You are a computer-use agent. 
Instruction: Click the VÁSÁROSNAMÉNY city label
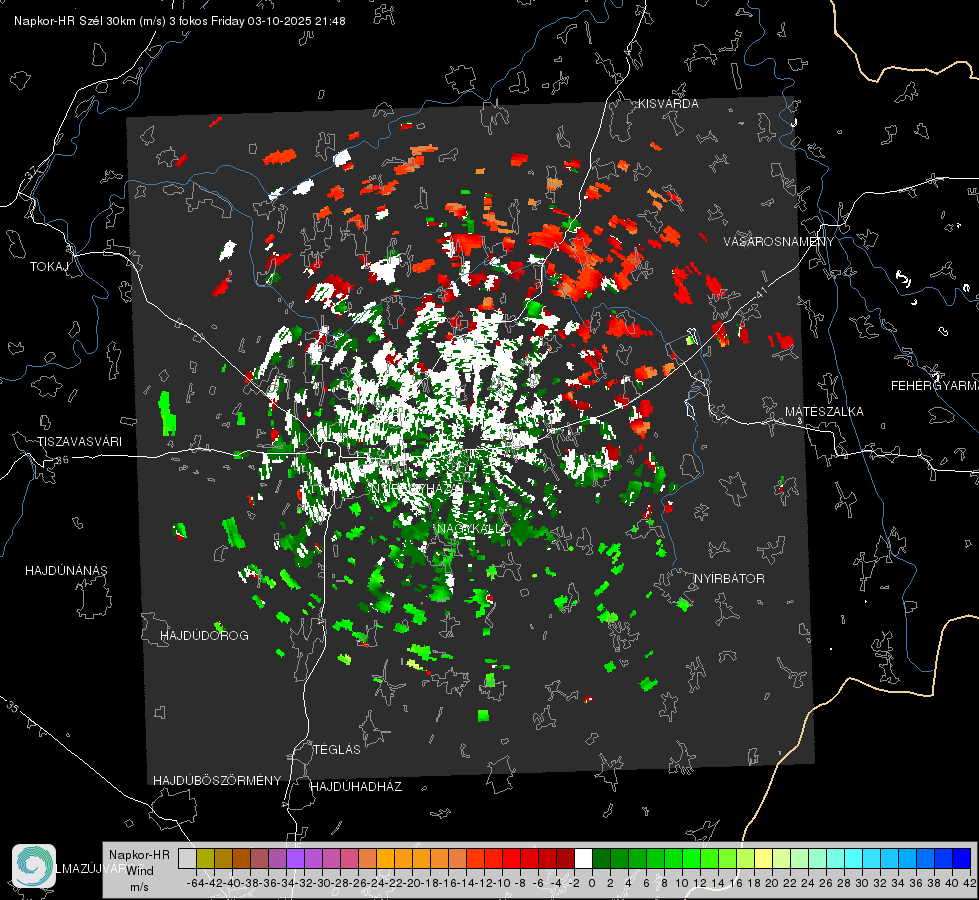tap(779, 241)
